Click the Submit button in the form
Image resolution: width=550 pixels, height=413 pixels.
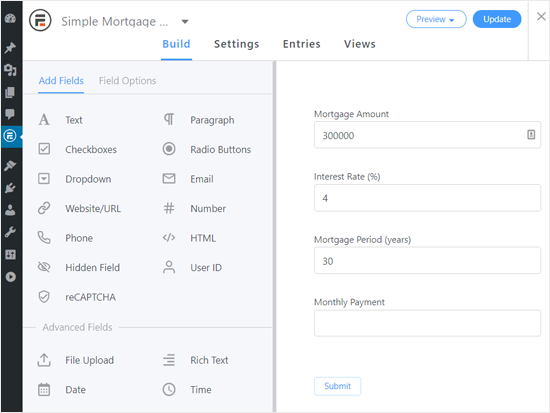(337, 386)
